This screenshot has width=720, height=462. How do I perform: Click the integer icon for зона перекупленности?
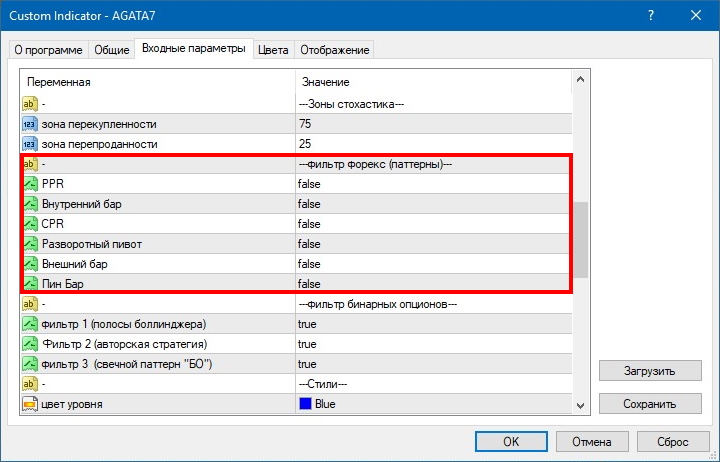29,124
